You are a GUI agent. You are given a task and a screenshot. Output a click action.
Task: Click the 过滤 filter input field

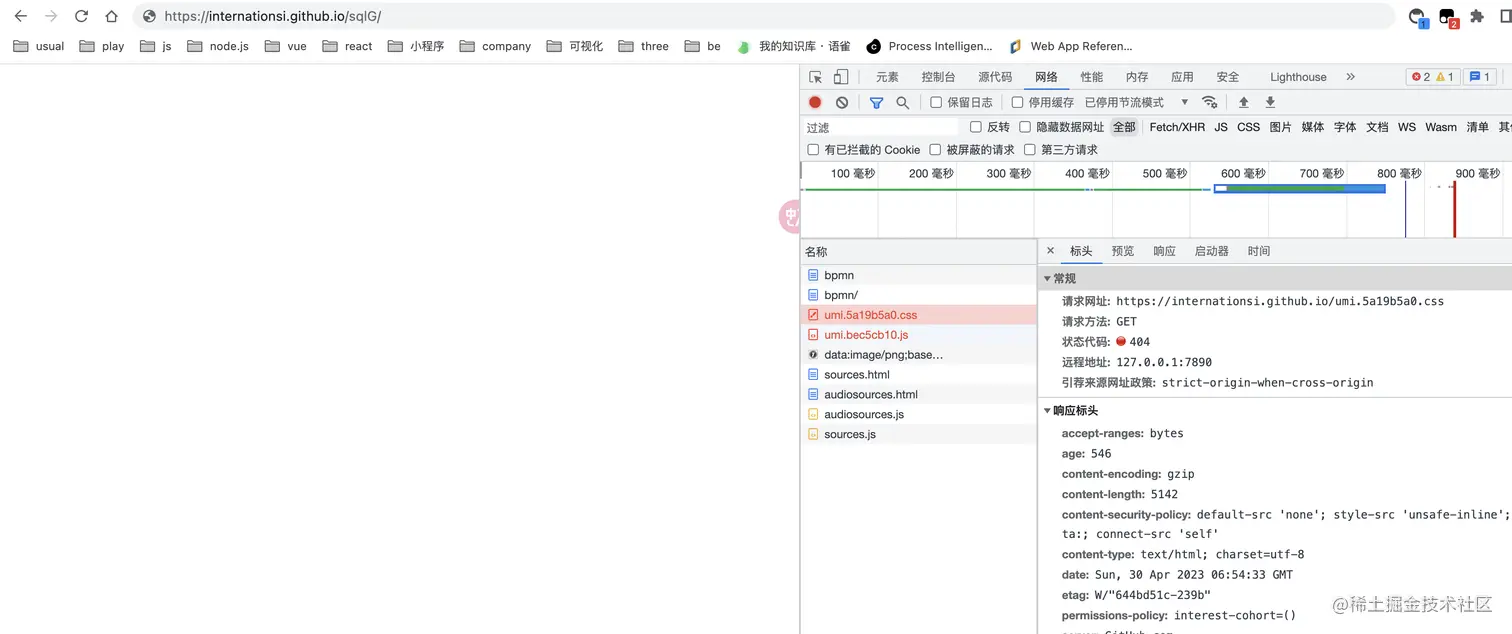(881, 127)
